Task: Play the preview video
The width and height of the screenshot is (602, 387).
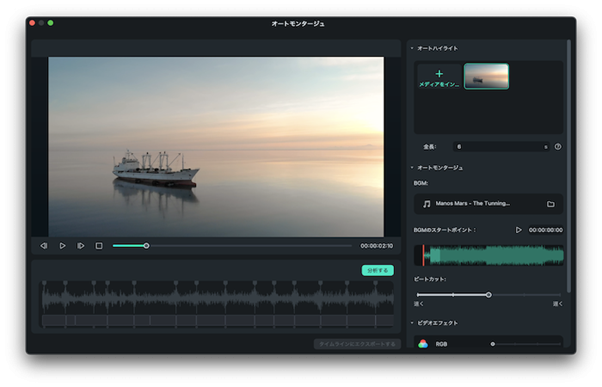Action: click(62, 246)
